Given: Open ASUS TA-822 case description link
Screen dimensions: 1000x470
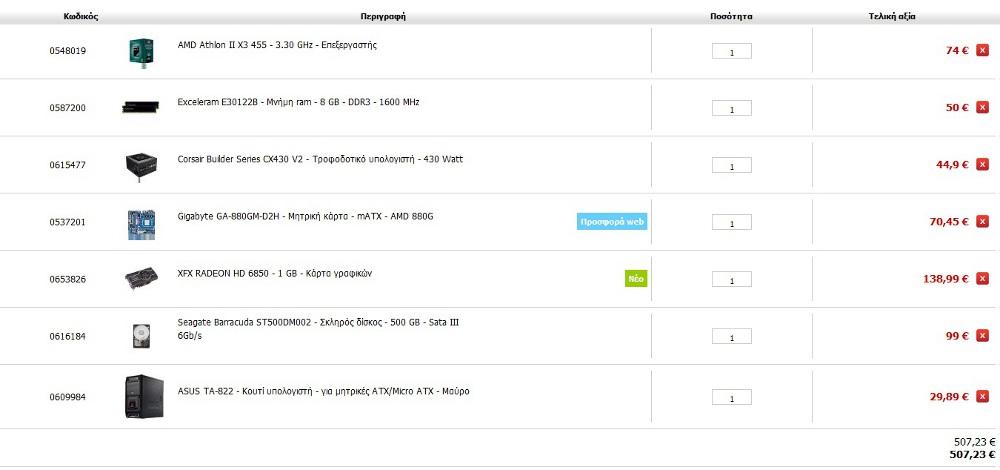Looking at the screenshot, I should click(323, 391).
